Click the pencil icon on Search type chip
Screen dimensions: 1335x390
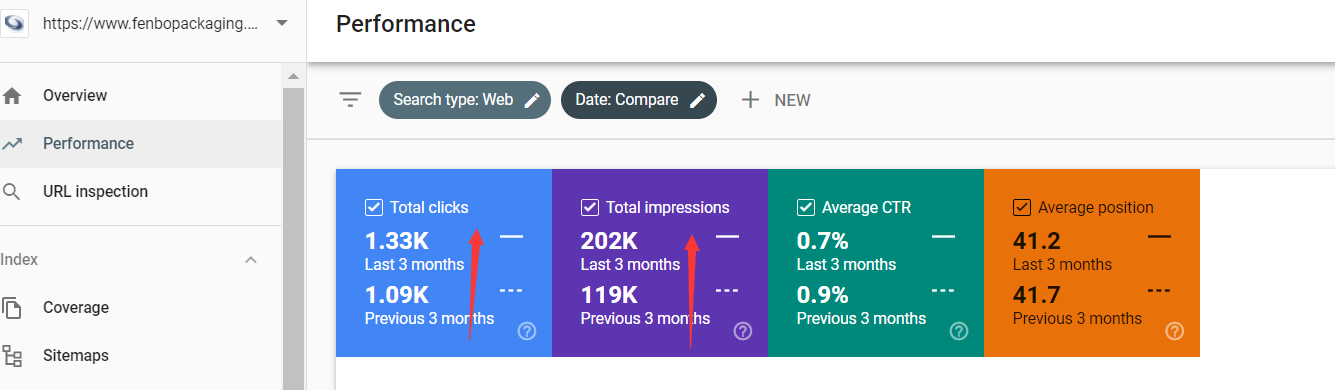(x=532, y=100)
